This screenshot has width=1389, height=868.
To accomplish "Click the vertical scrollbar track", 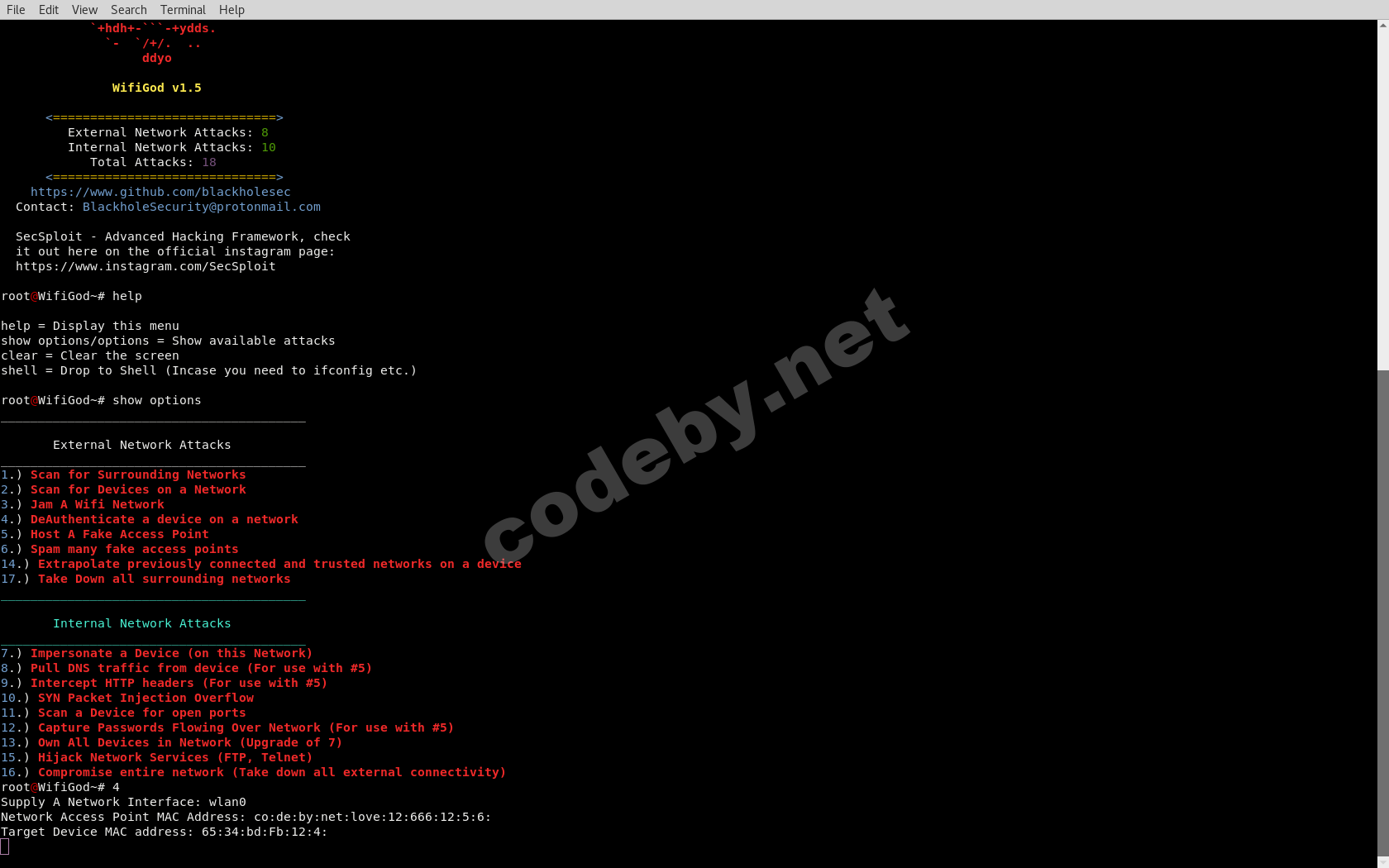I will [1382, 444].
